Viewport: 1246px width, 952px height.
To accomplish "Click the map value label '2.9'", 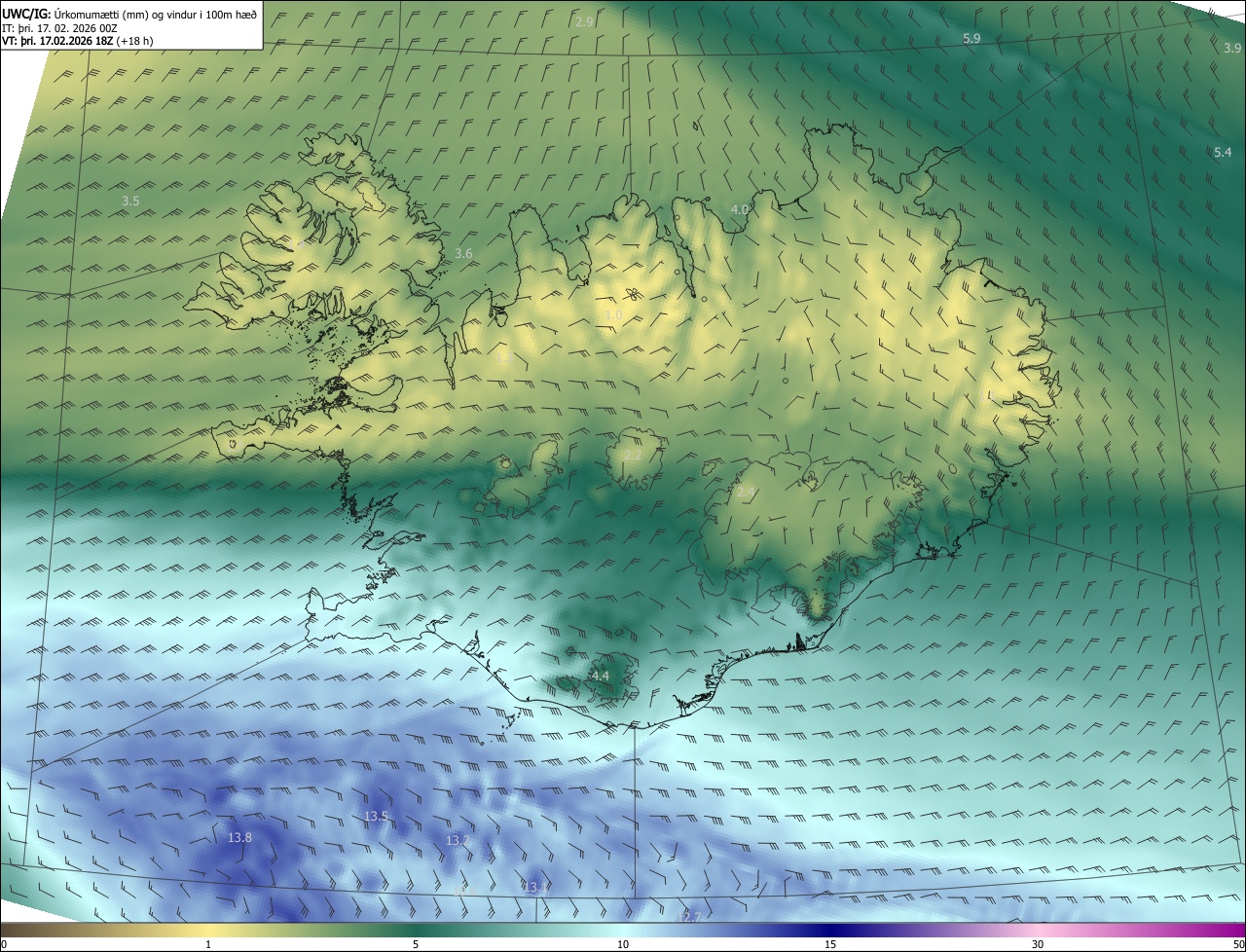I will click(x=584, y=21).
